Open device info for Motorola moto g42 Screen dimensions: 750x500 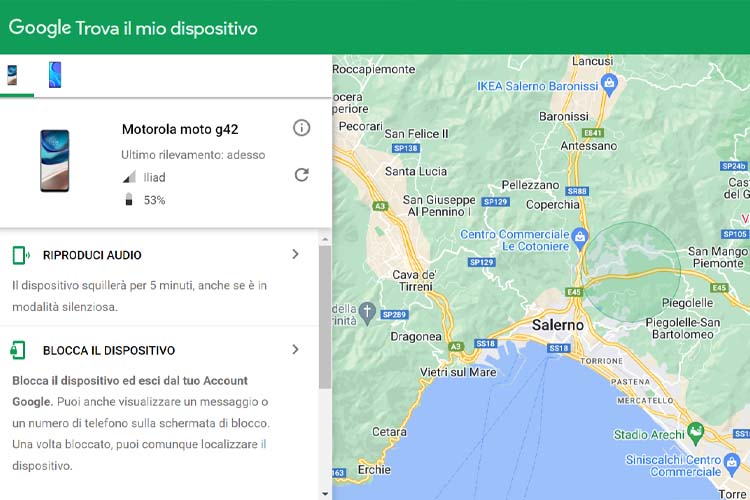point(301,128)
